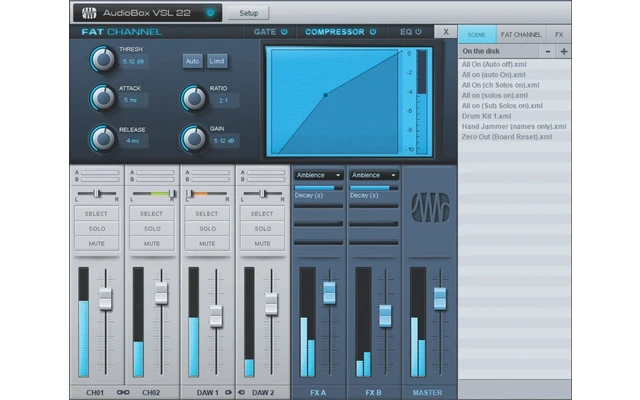Screen dimensions: 640x400
Task: Adjust FX B Decay slider
Action: (x=374, y=188)
